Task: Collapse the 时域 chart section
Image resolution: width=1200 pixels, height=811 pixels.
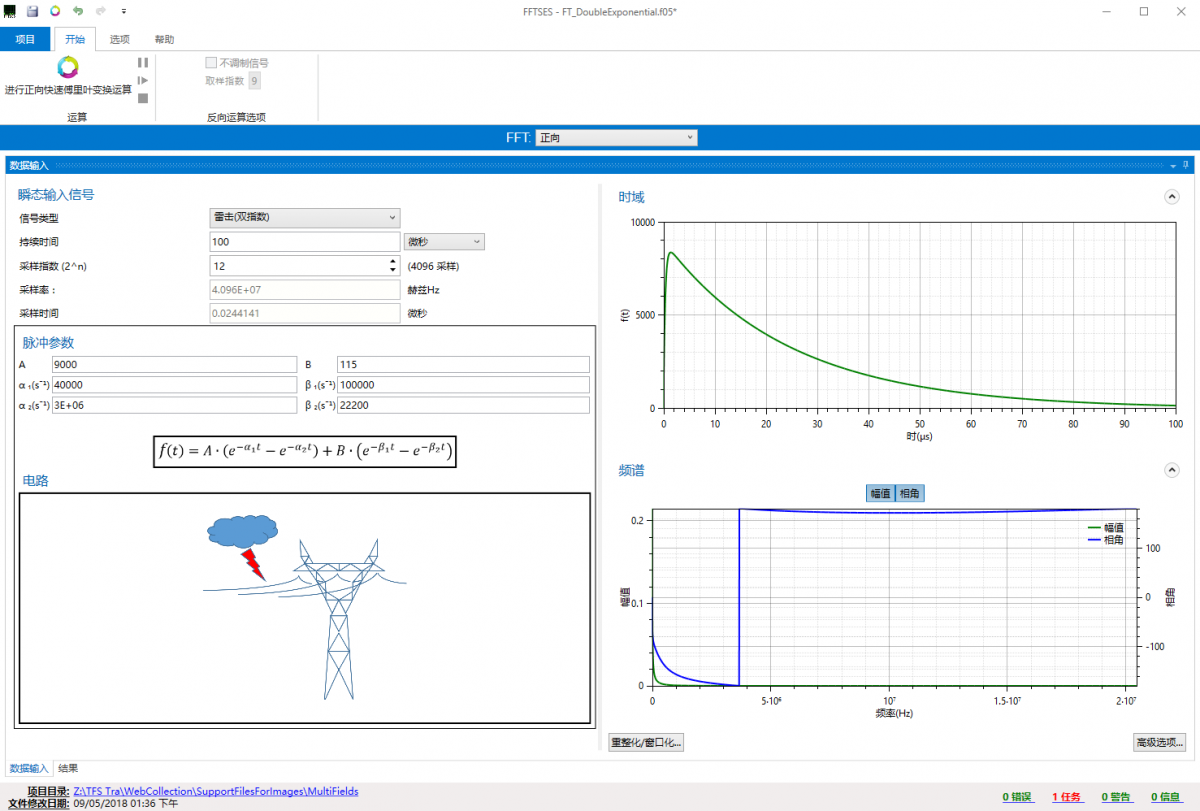Action: click(x=1172, y=197)
